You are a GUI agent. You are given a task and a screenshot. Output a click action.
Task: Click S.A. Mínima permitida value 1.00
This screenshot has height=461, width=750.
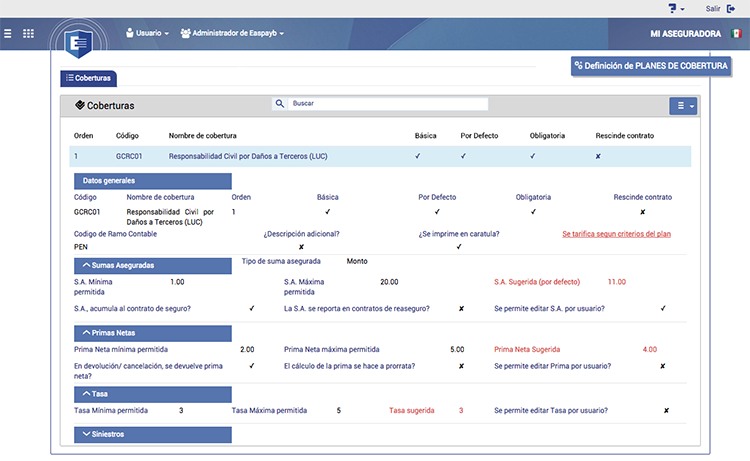(x=177, y=282)
